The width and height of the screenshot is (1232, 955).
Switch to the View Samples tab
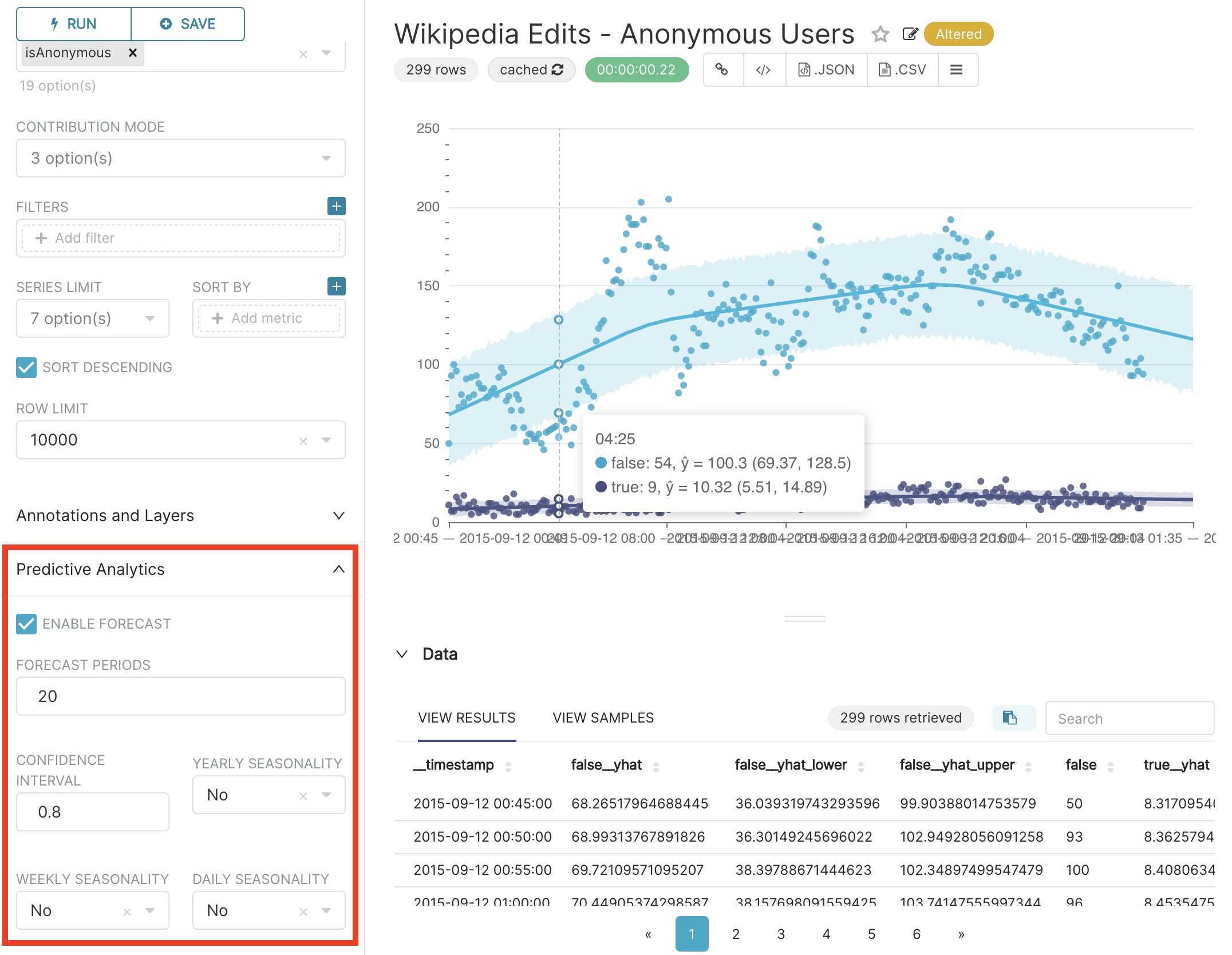click(x=603, y=717)
